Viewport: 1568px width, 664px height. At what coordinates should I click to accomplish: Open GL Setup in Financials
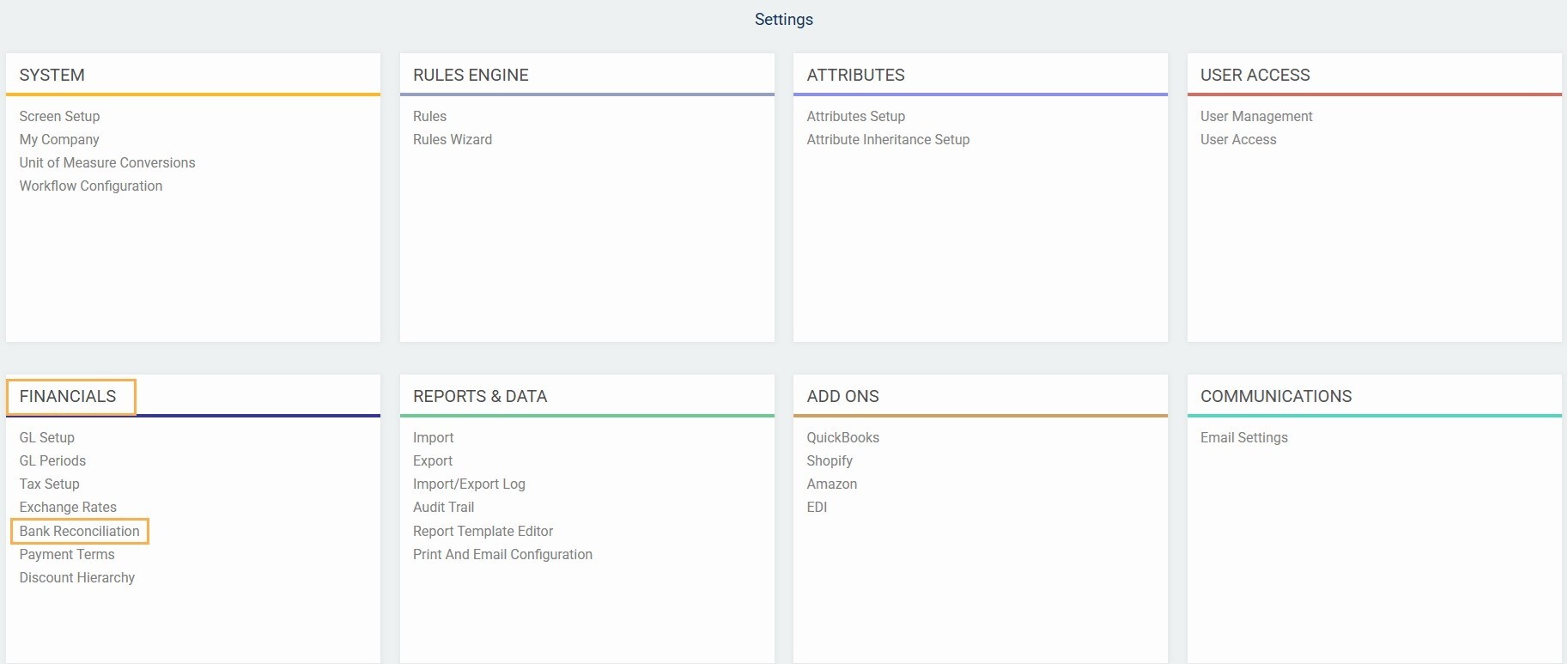(x=47, y=437)
